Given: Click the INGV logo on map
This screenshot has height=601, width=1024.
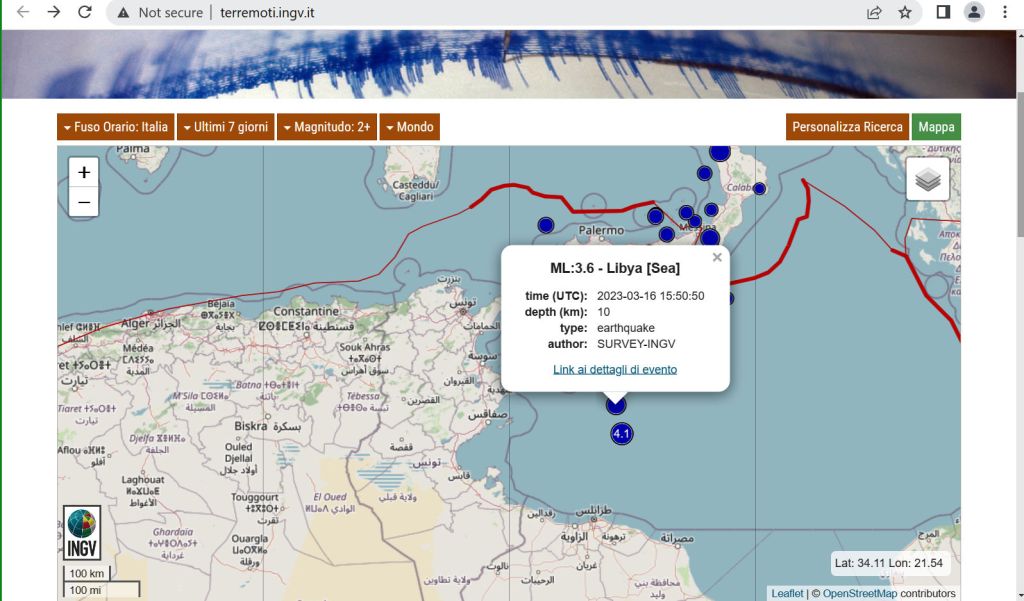Looking at the screenshot, I should click(82, 533).
